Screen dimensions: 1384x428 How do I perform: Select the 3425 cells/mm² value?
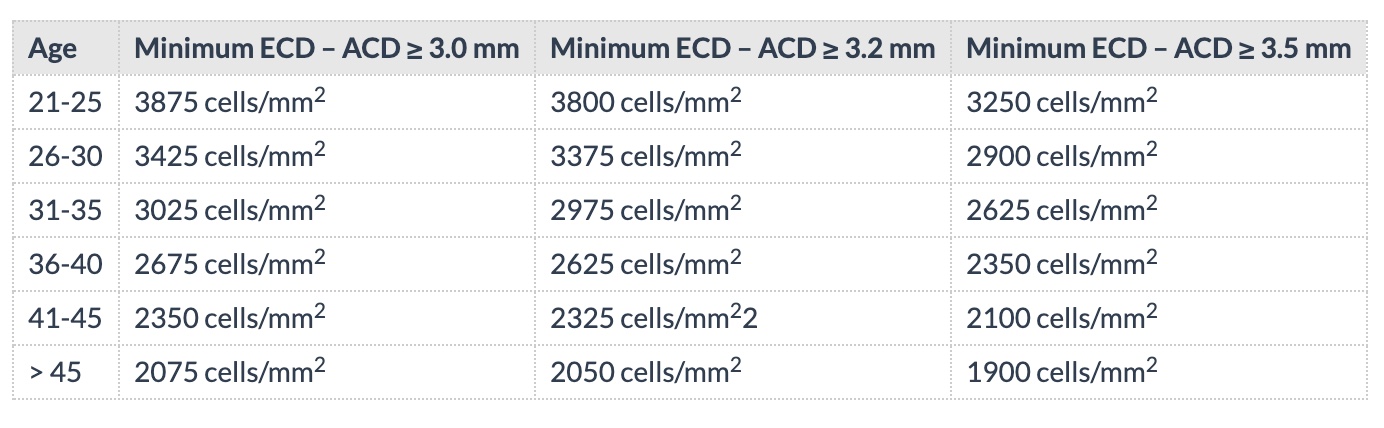230,156
